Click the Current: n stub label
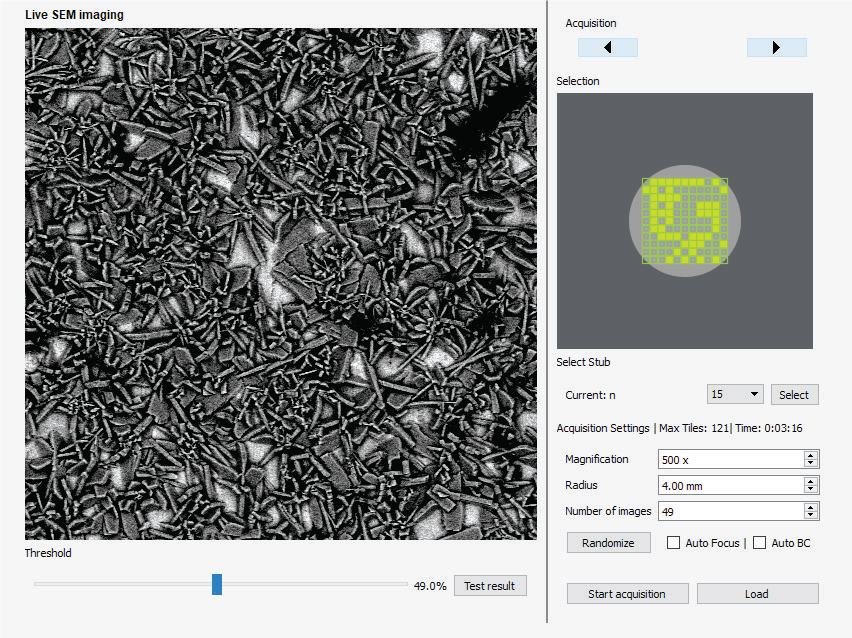 tap(590, 395)
